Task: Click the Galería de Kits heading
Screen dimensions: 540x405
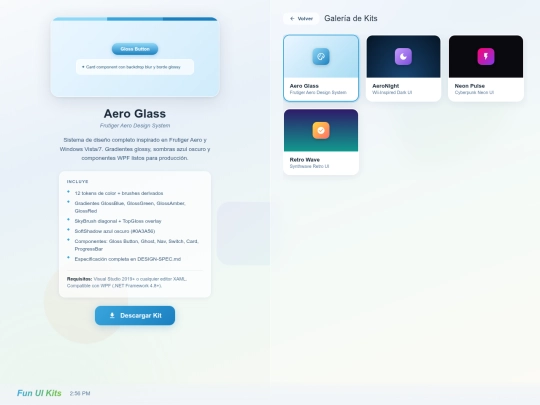Action: [351, 19]
